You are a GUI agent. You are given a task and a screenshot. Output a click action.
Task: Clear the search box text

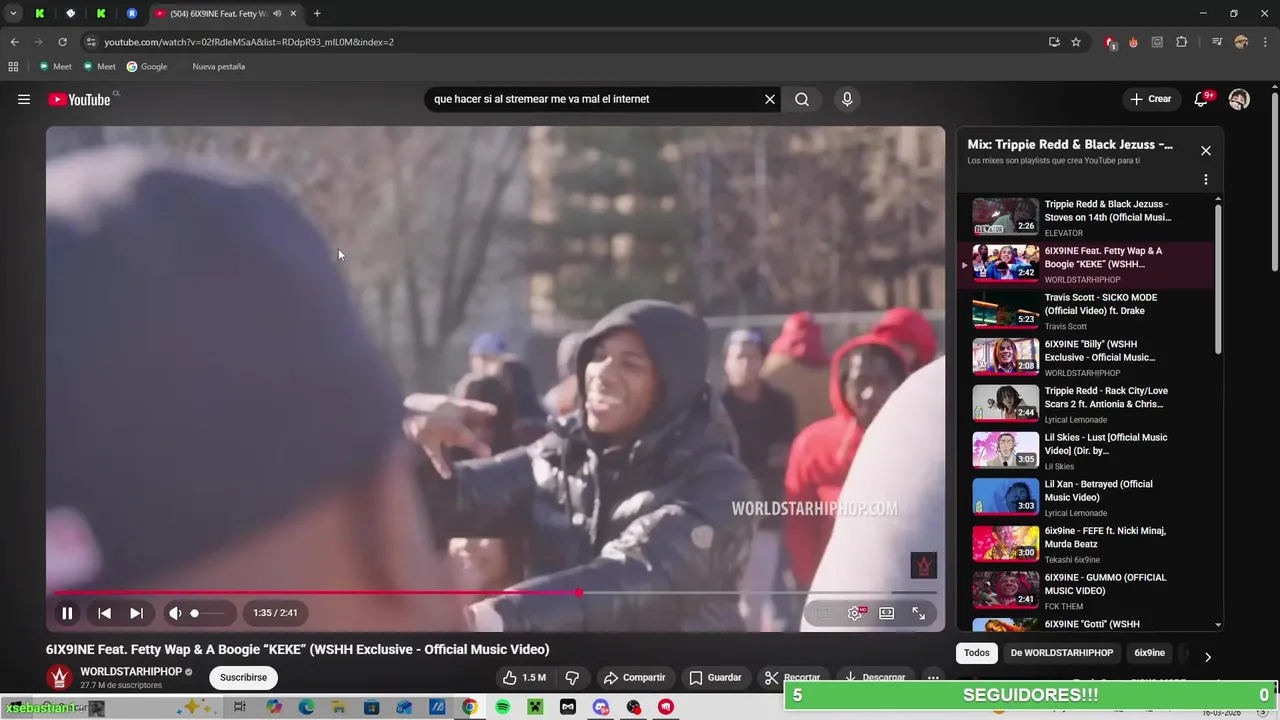(770, 99)
